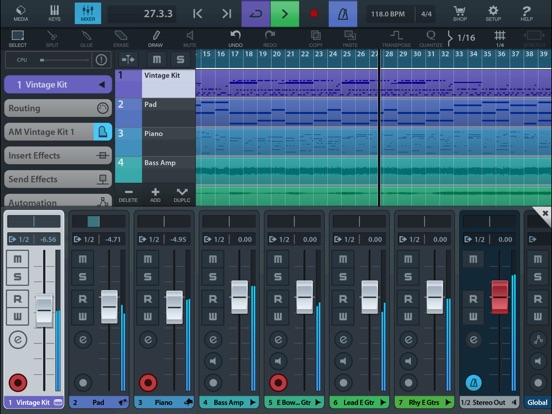This screenshot has width=552, height=414.
Task: Arm record on the Piano channel
Action: [148, 383]
